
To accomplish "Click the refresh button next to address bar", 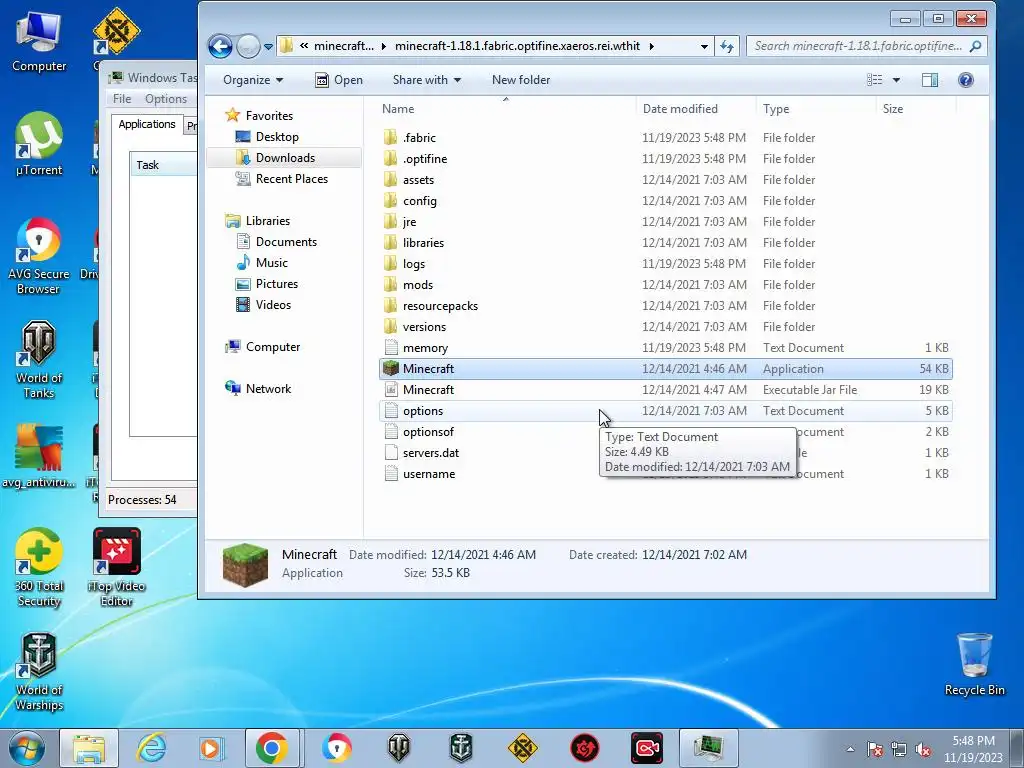I will (727, 46).
